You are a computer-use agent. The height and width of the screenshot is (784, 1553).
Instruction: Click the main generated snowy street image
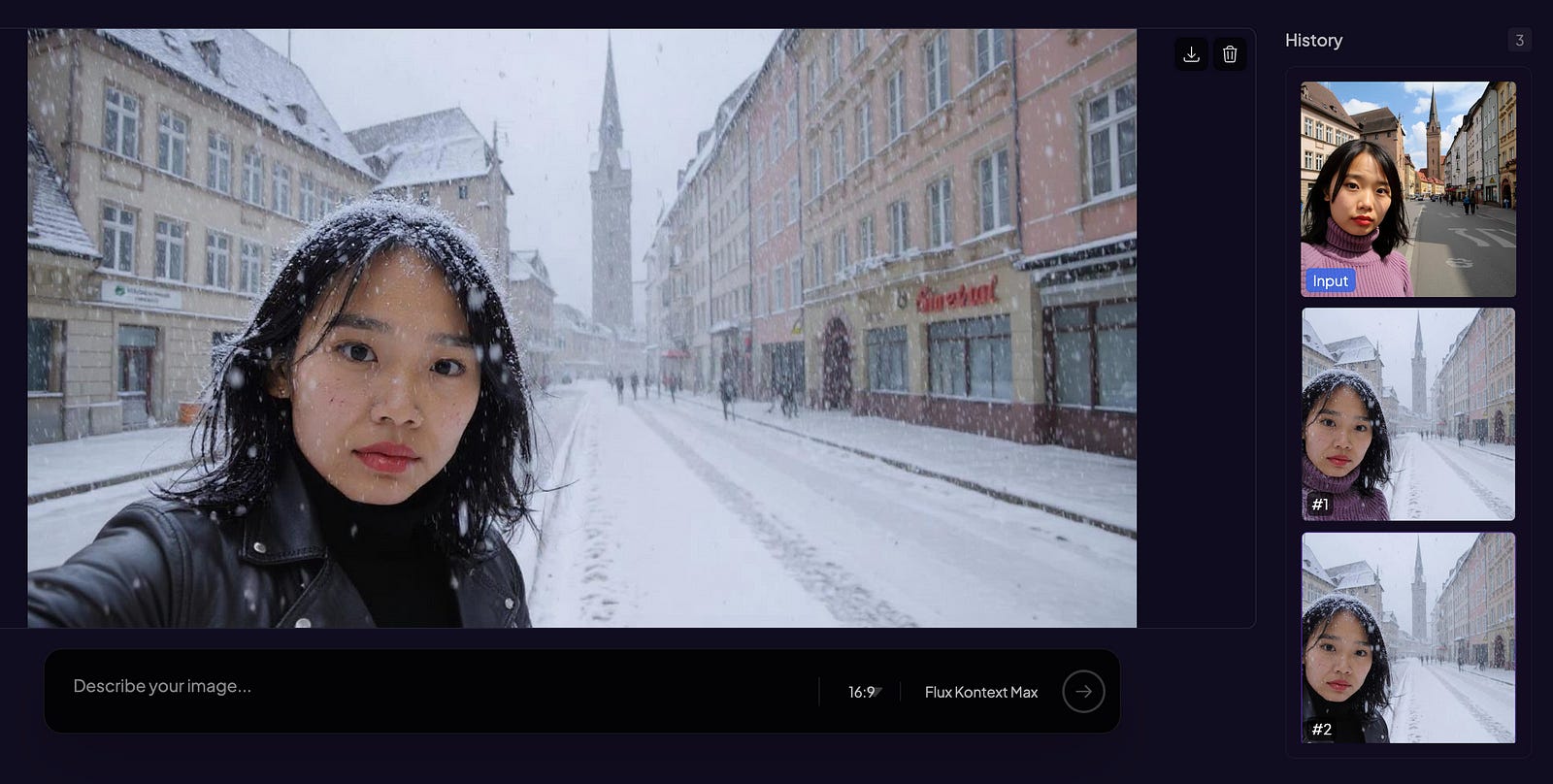(x=581, y=328)
